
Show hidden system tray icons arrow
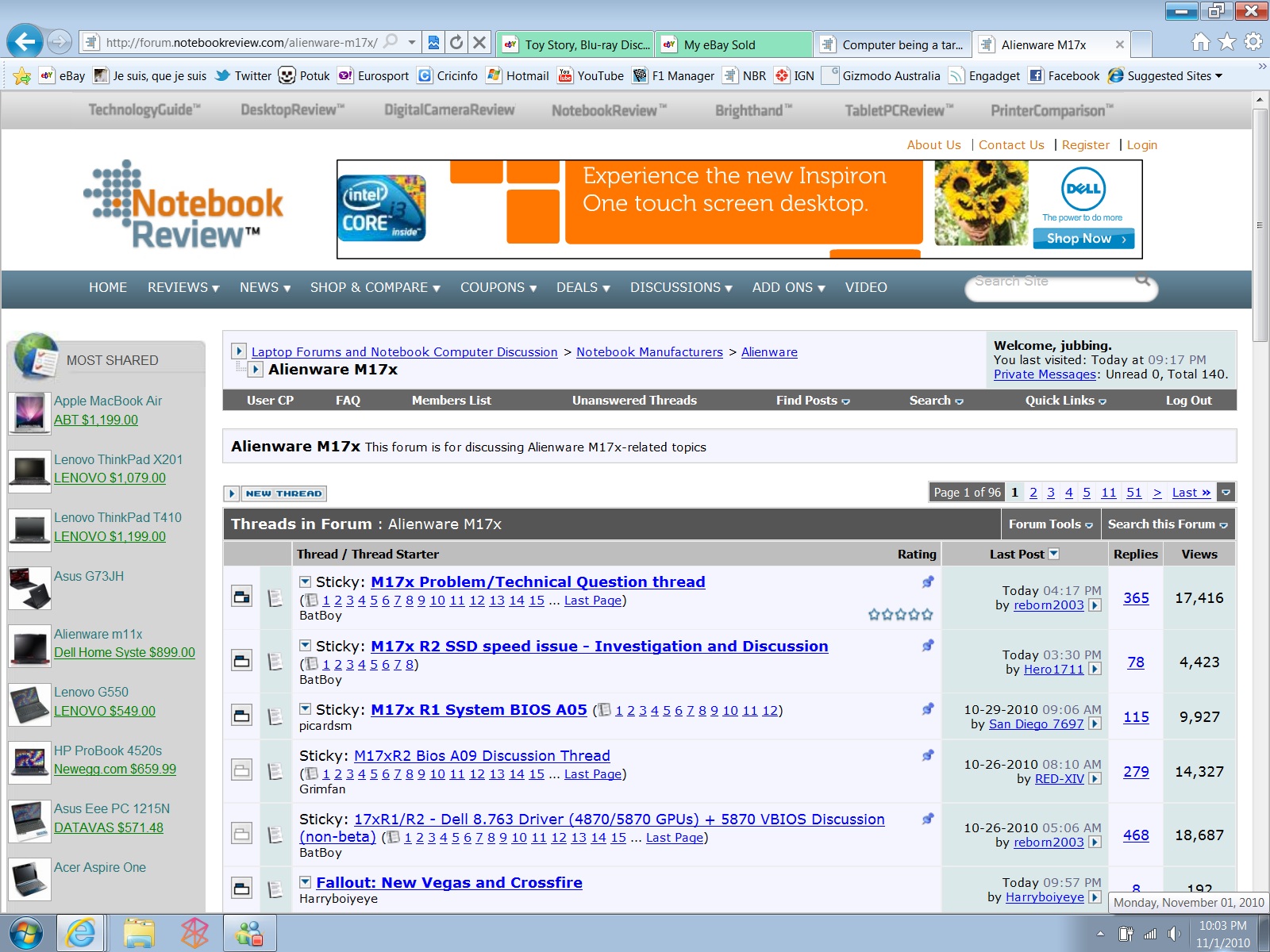1100,934
